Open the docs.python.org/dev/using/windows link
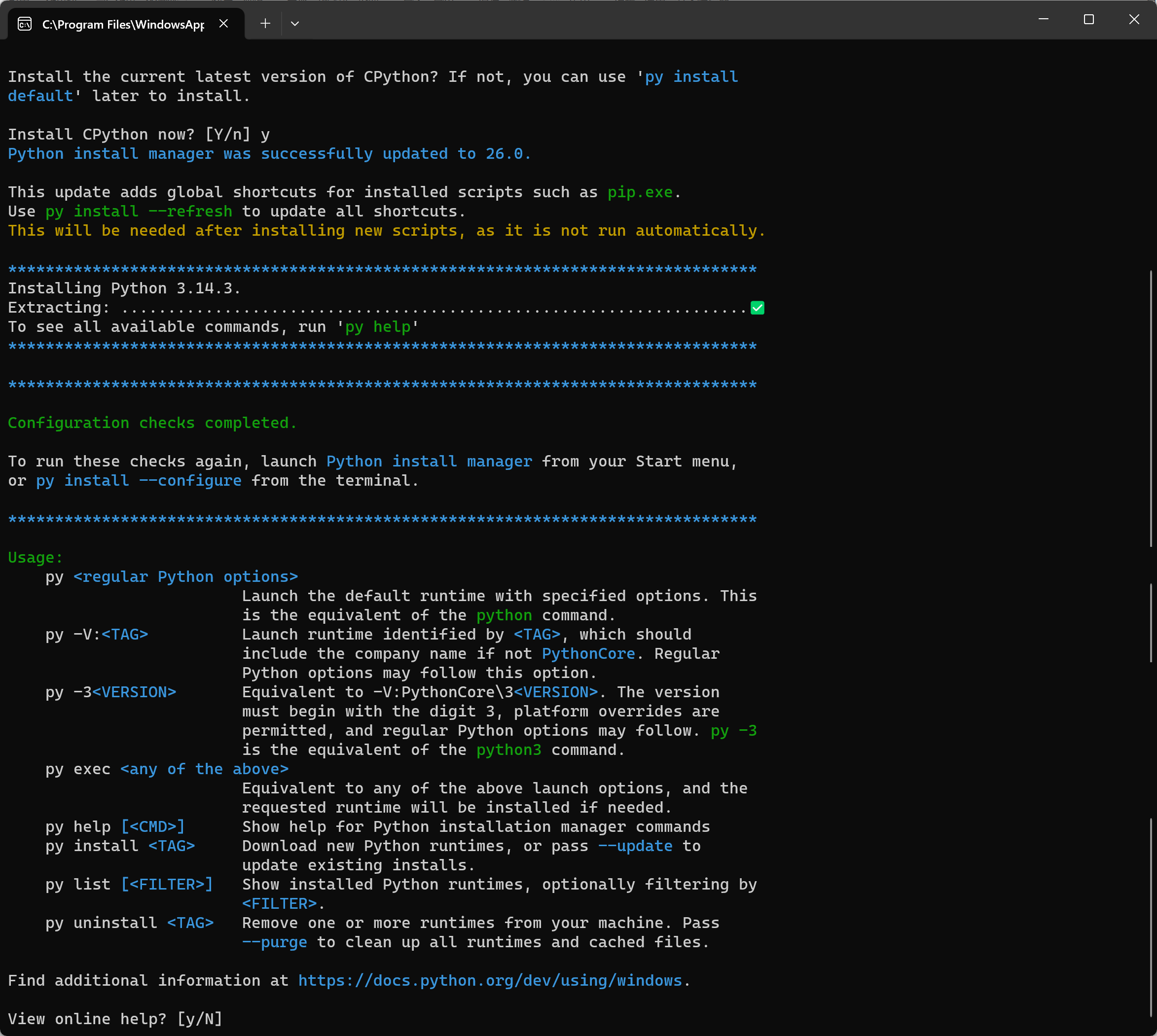 click(x=490, y=980)
